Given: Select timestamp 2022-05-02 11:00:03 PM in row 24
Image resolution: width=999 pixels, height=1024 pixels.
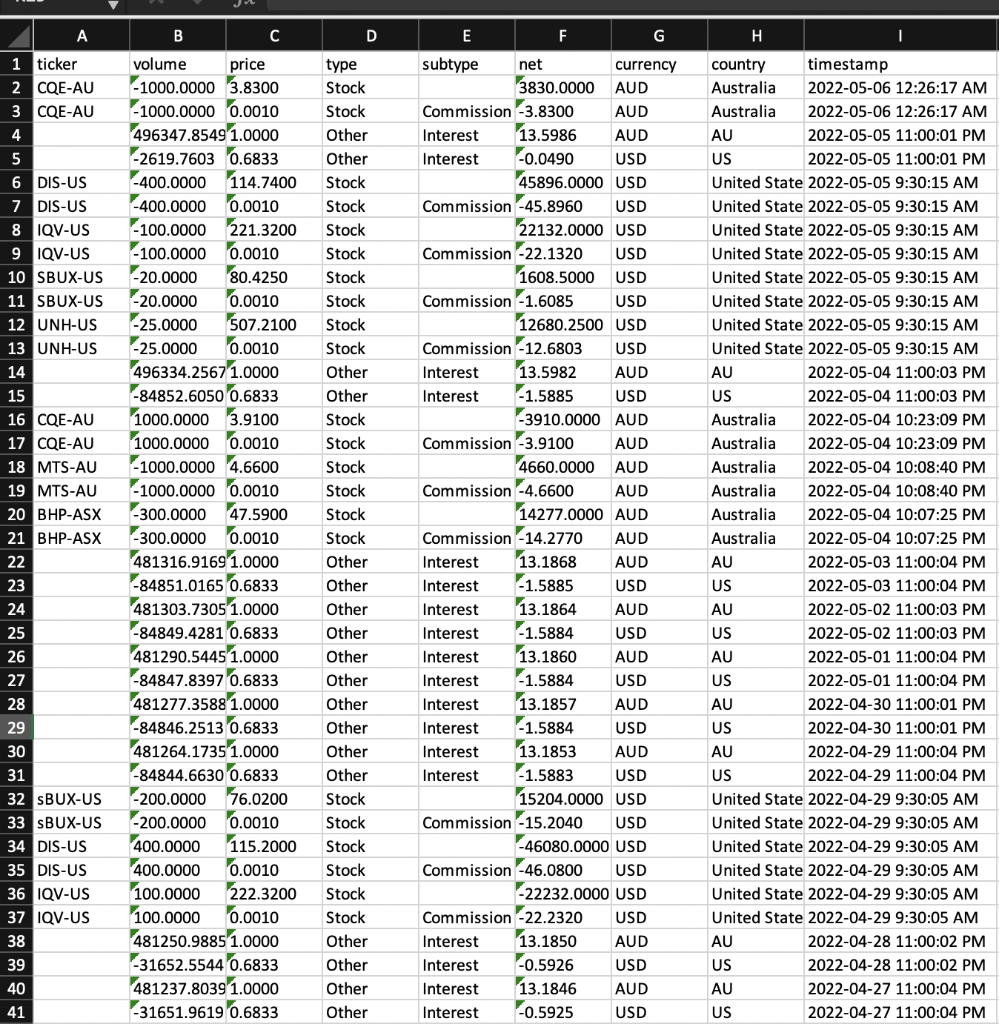Looking at the screenshot, I should click(x=901, y=609).
